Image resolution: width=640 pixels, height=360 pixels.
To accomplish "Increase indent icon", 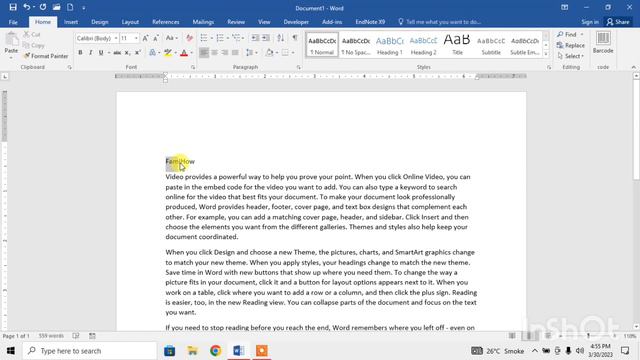I will 266,38.
